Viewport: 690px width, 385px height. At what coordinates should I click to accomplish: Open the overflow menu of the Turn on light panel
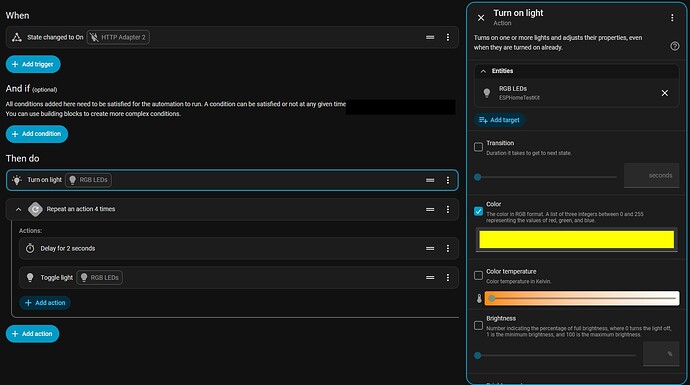[672, 18]
